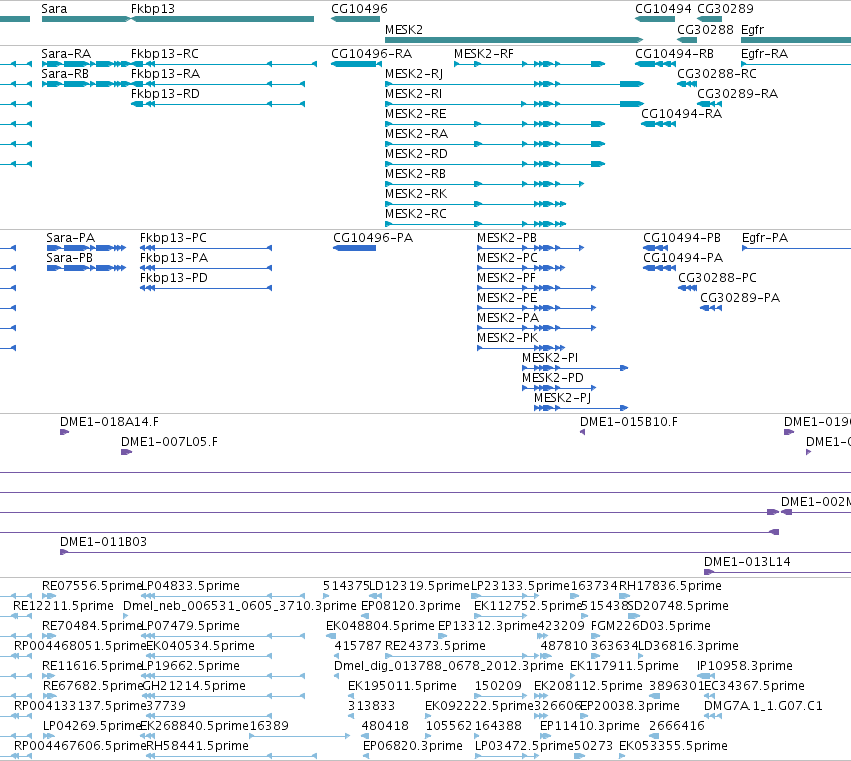Select the RE24373.5prime EST label

(435, 646)
